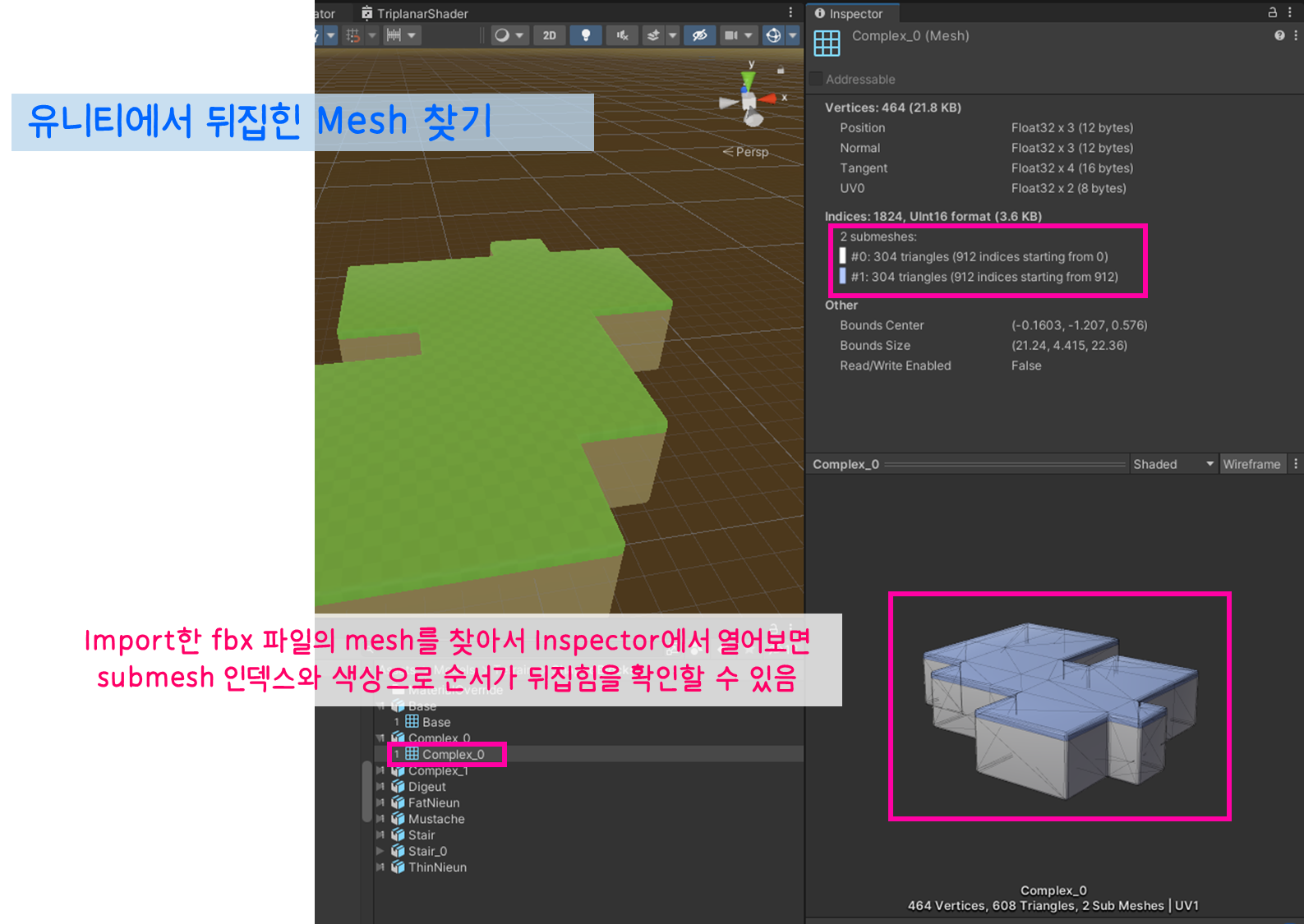Open snap increment dropdown arrow
Viewport: 1304px width, 924px height.
(412, 35)
